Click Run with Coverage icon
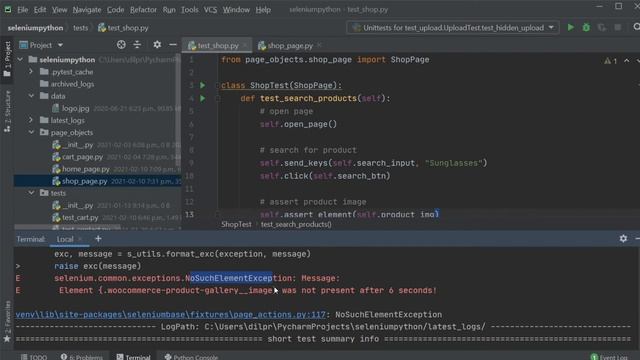The height and width of the screenshot is (360, 640). (x=602, y=27)
